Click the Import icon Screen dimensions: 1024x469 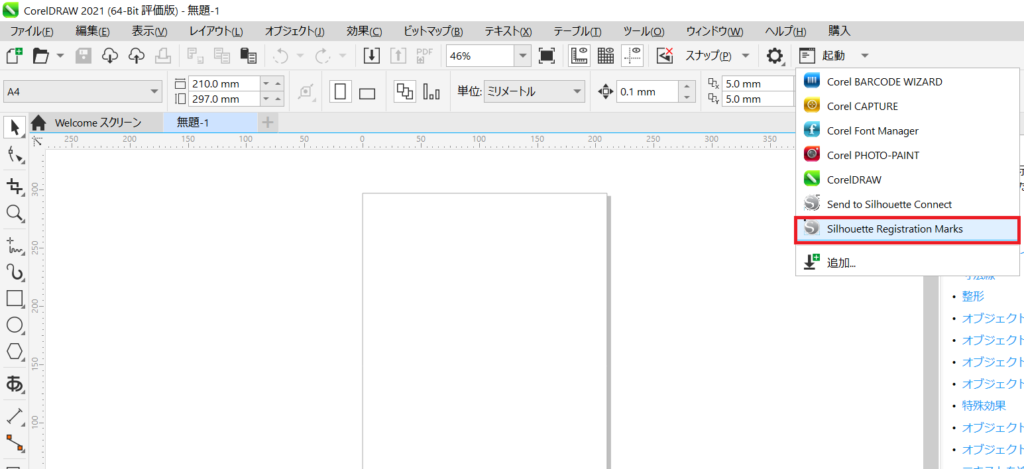[x=371, y=56]
